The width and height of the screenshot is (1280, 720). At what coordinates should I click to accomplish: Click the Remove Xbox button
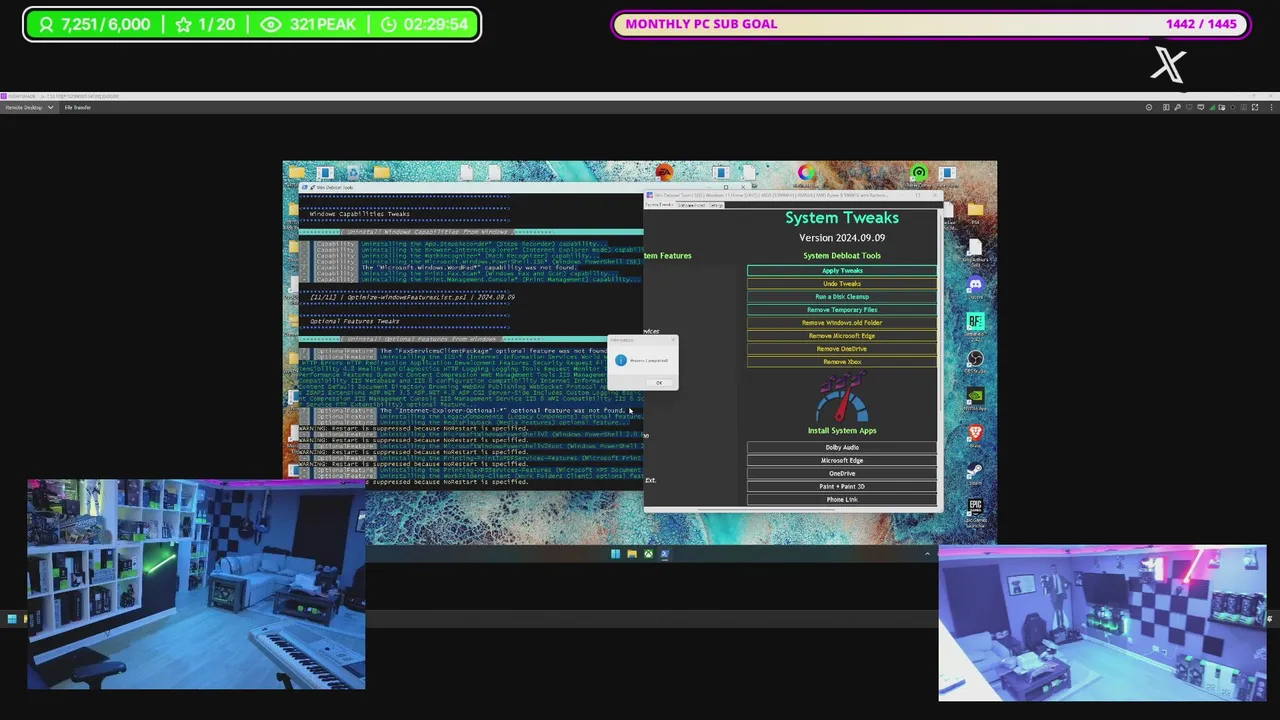[842, 362]
